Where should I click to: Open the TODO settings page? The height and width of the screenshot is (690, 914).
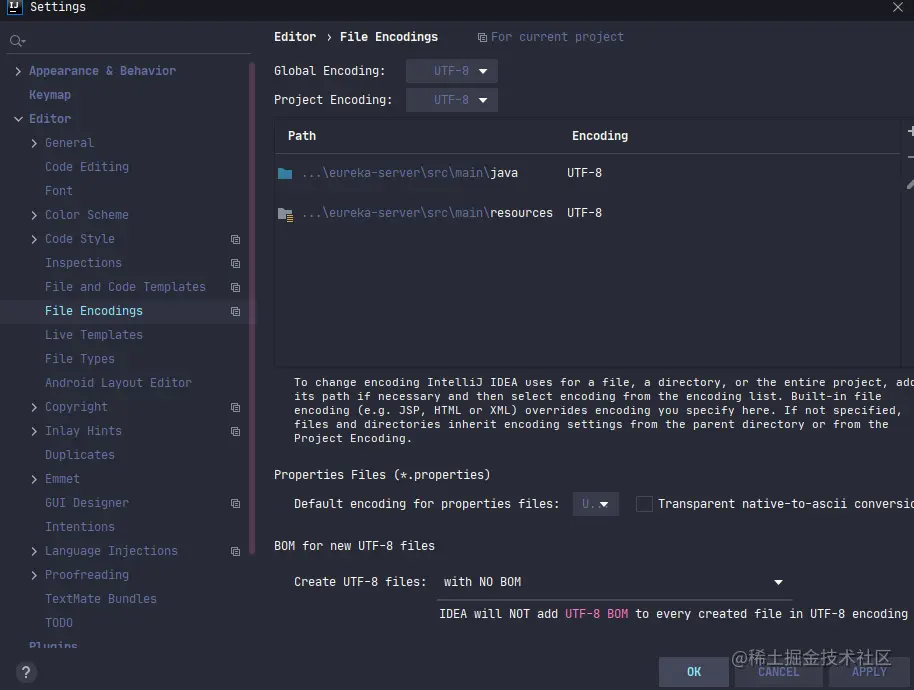59,623
